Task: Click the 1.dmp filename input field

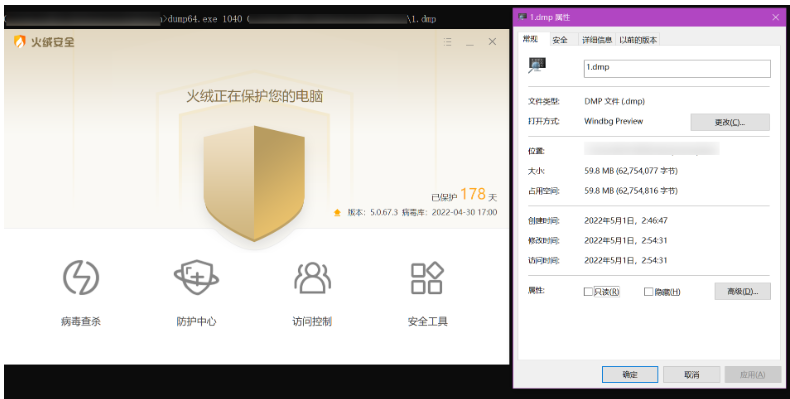Action: pos(677,69)
